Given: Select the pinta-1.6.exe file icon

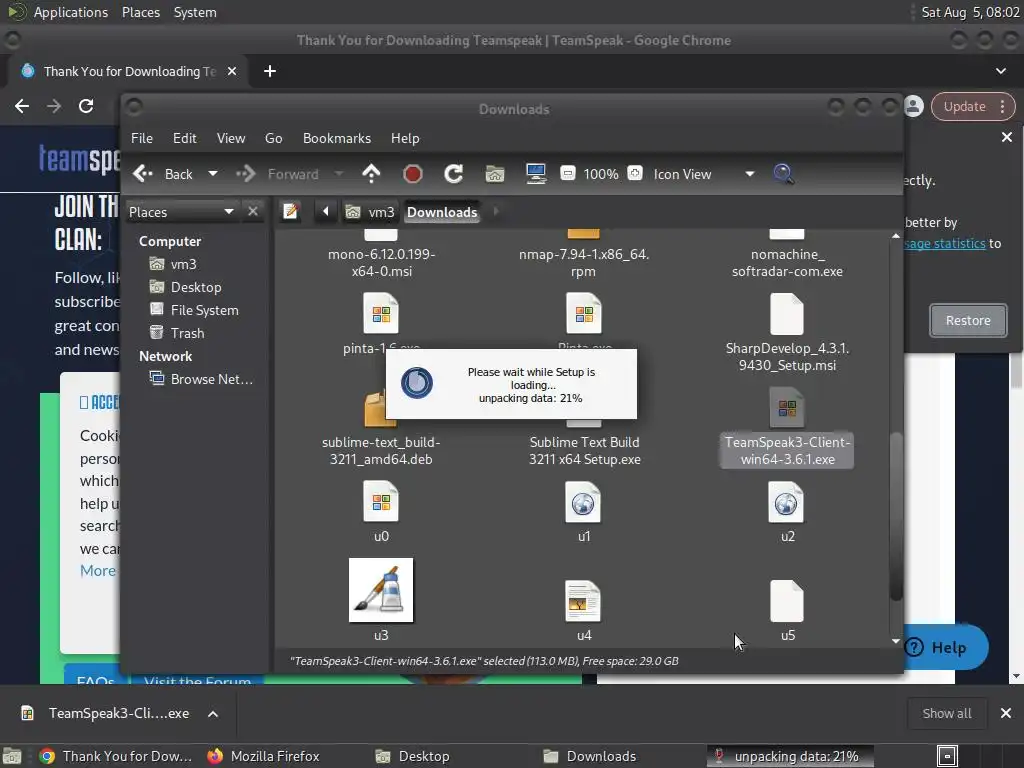Looking at the screenshot, I should coord(381,314).
